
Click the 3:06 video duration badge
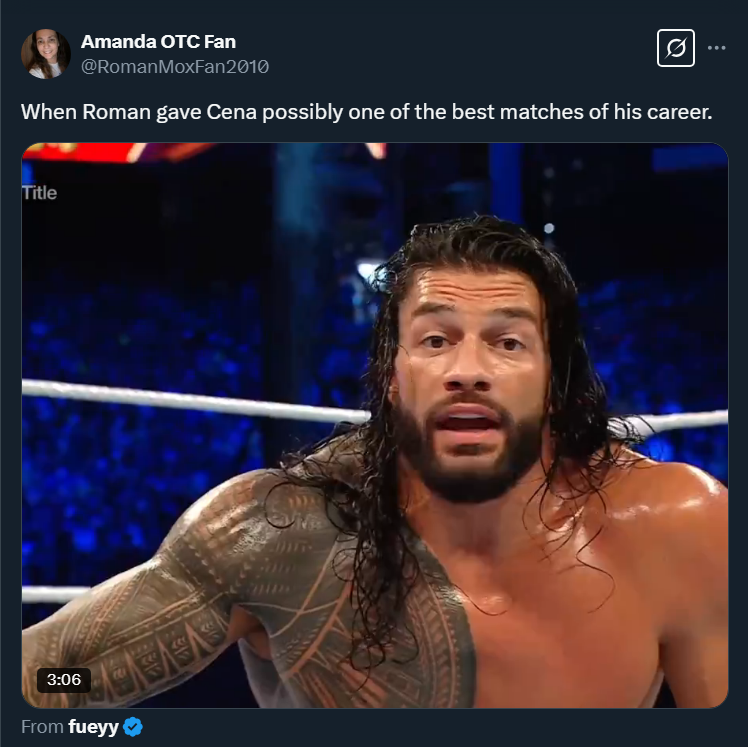[64, 679]
